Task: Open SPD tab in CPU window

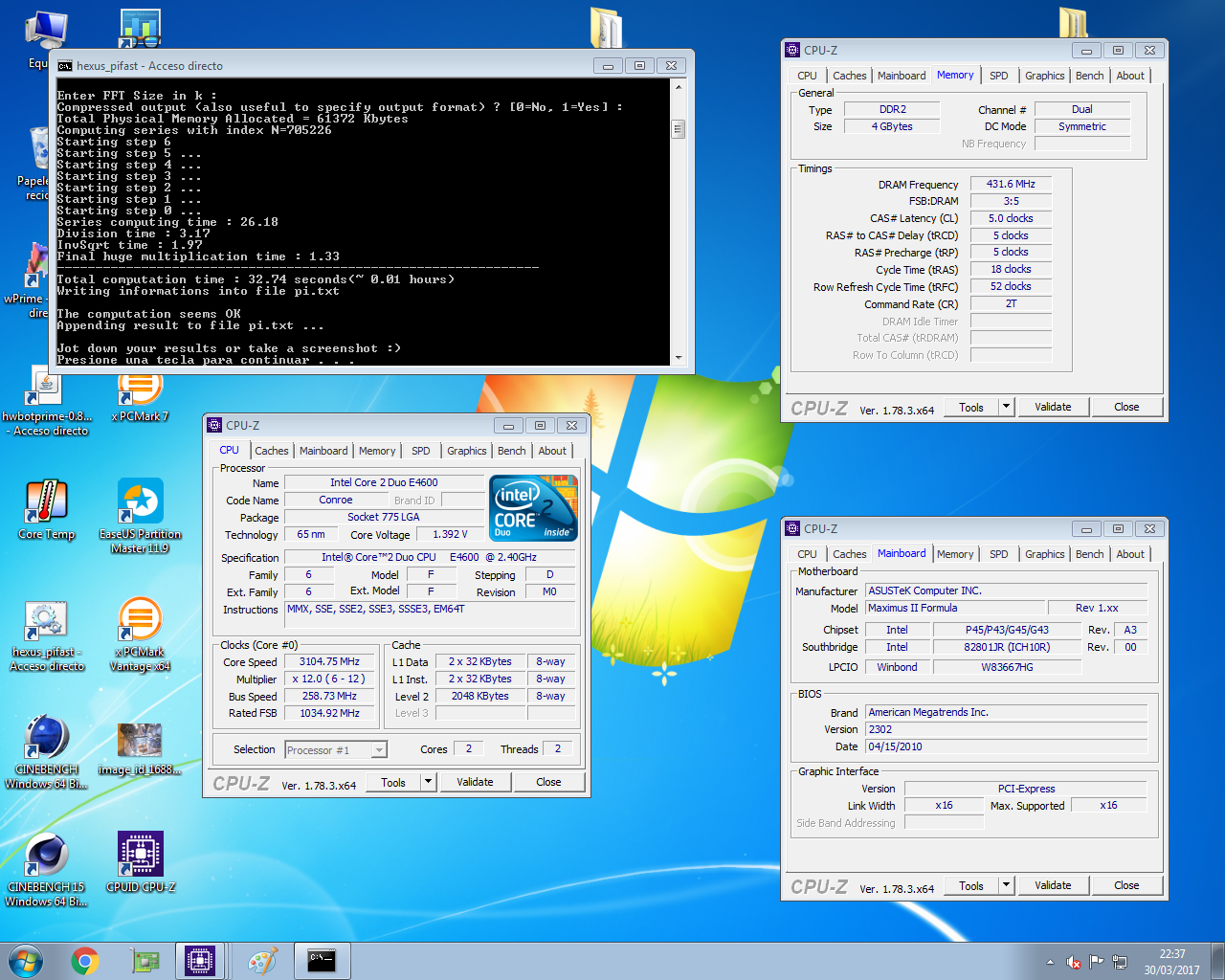Action: point(420,451)
